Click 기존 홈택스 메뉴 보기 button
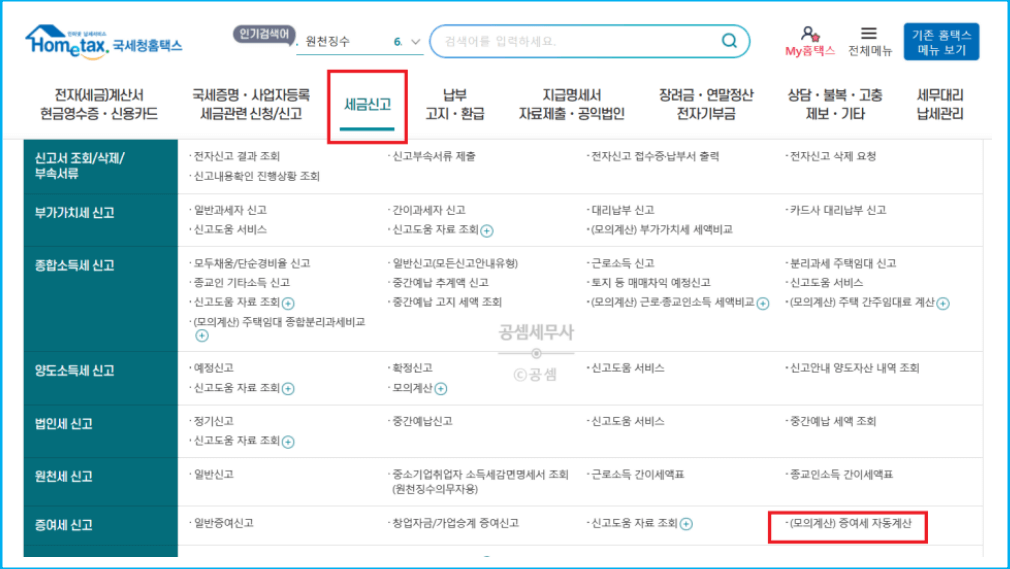The width and height of the screenshot is (1010, 569). 941,42
